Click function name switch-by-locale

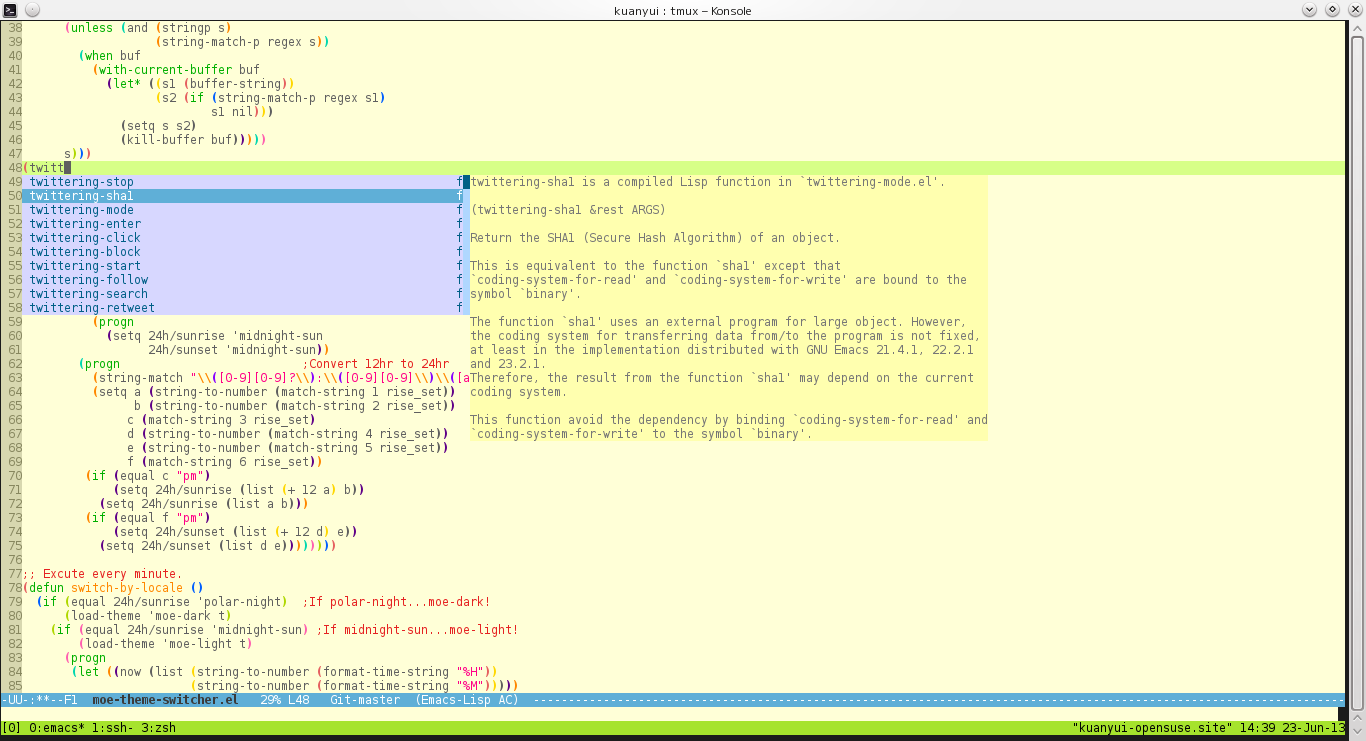click(x=126, y=588)
